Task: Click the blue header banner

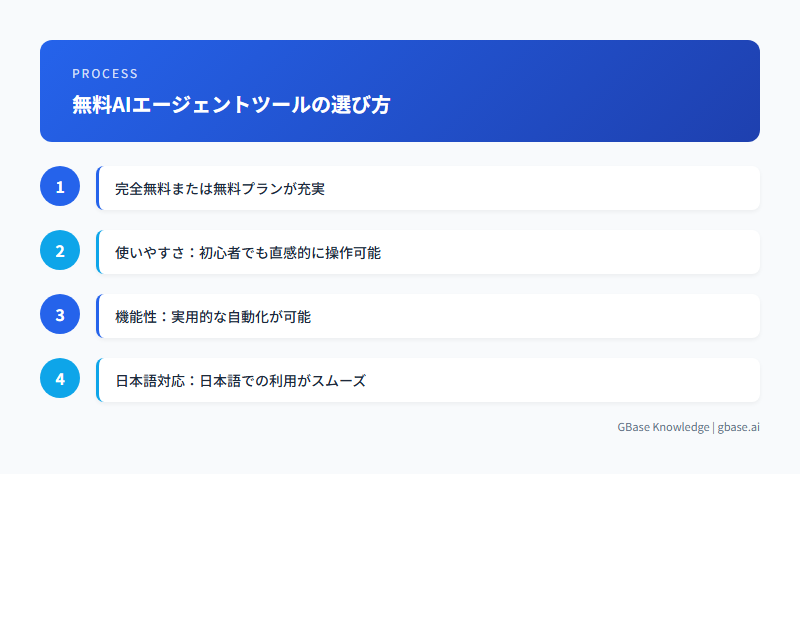Action: [400, 91]
